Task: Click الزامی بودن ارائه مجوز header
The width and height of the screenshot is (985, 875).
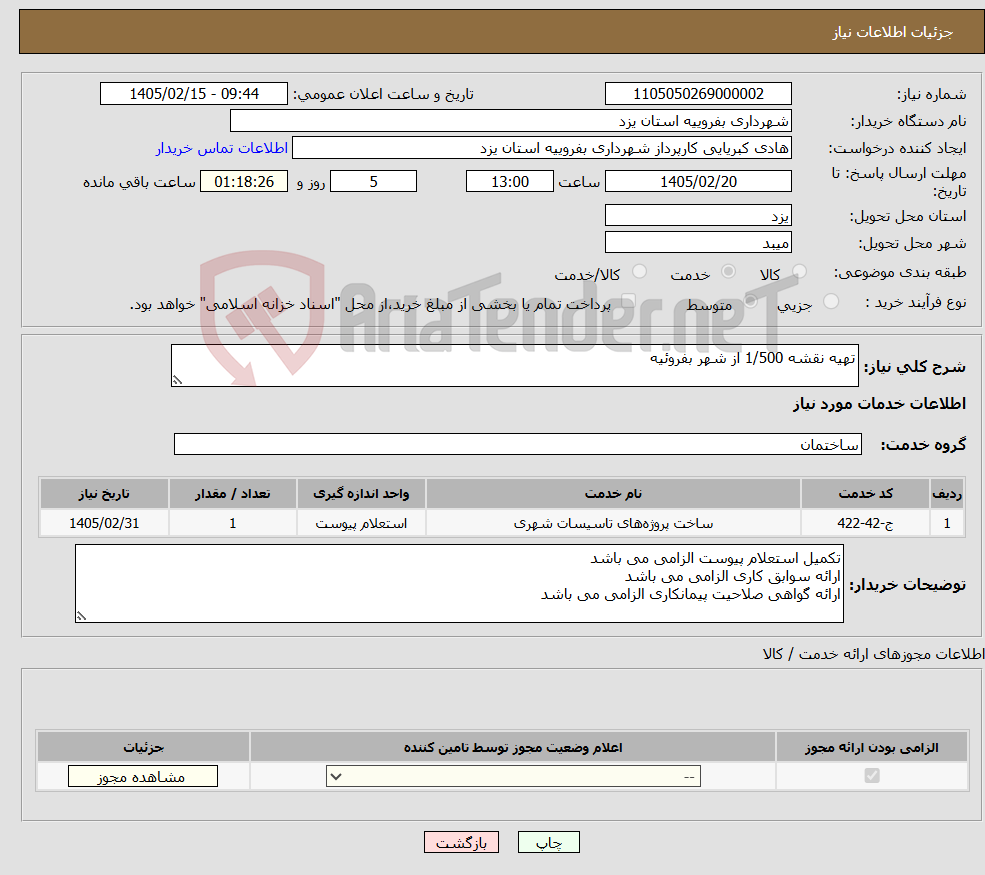Action: tap(872, 747)
